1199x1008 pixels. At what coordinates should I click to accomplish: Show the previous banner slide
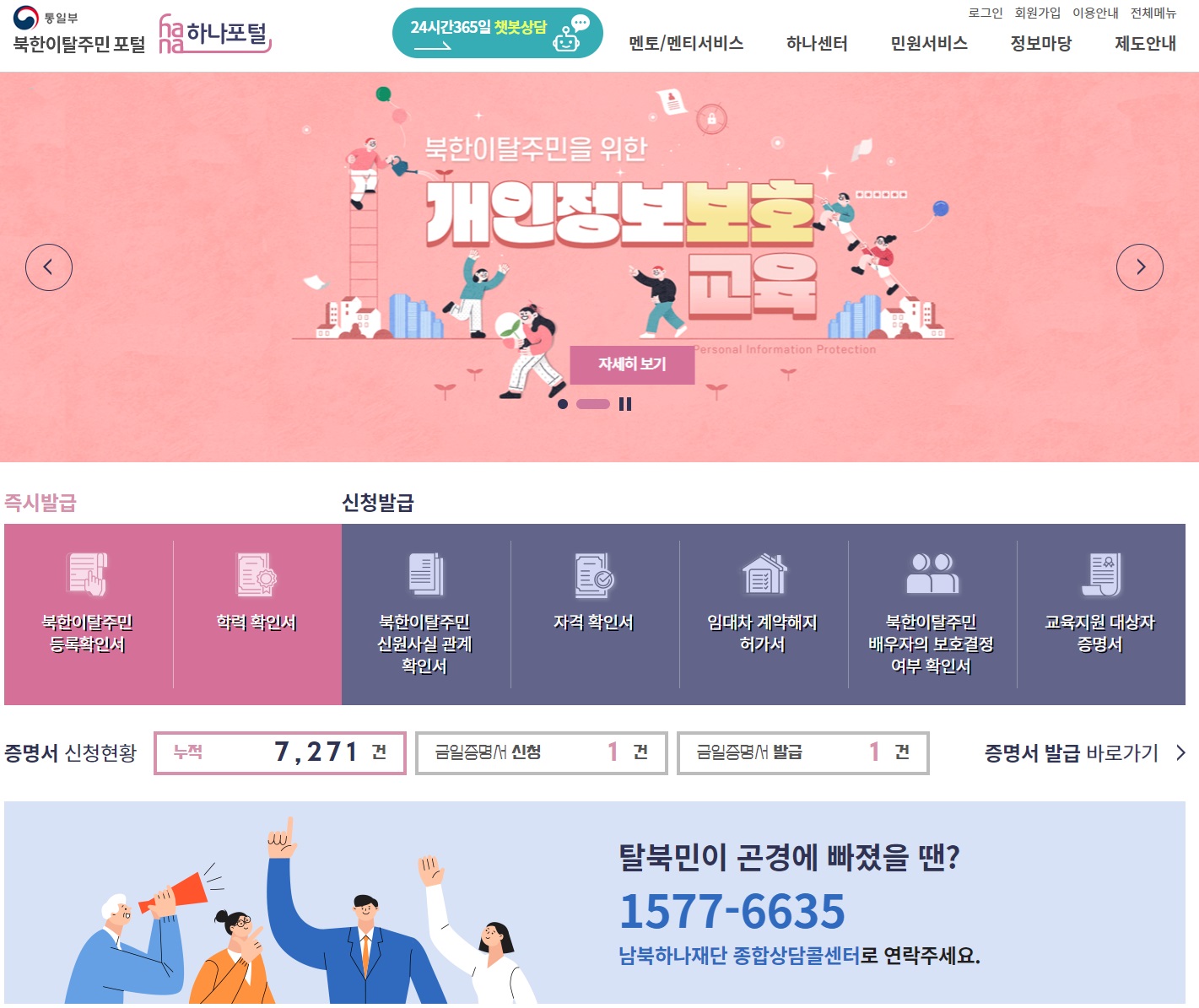[49, 267]
